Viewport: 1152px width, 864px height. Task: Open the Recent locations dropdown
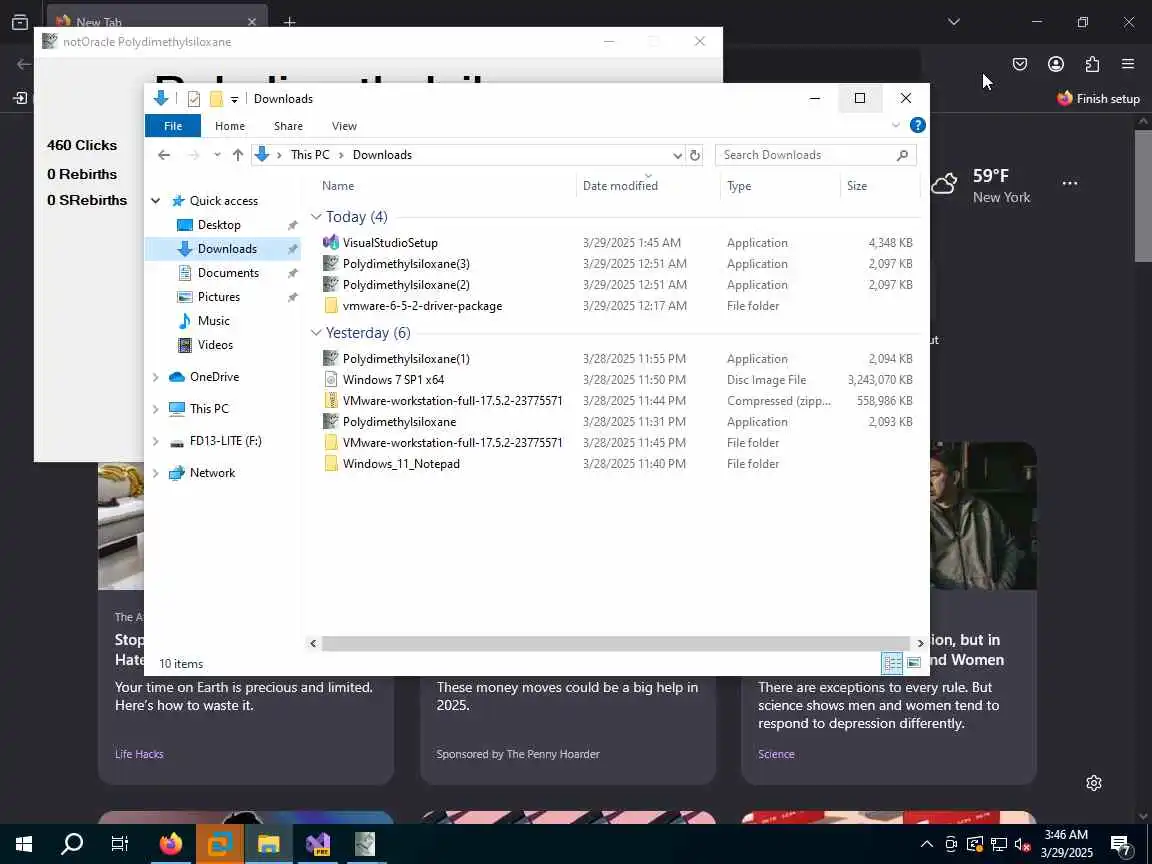[217, 155]
